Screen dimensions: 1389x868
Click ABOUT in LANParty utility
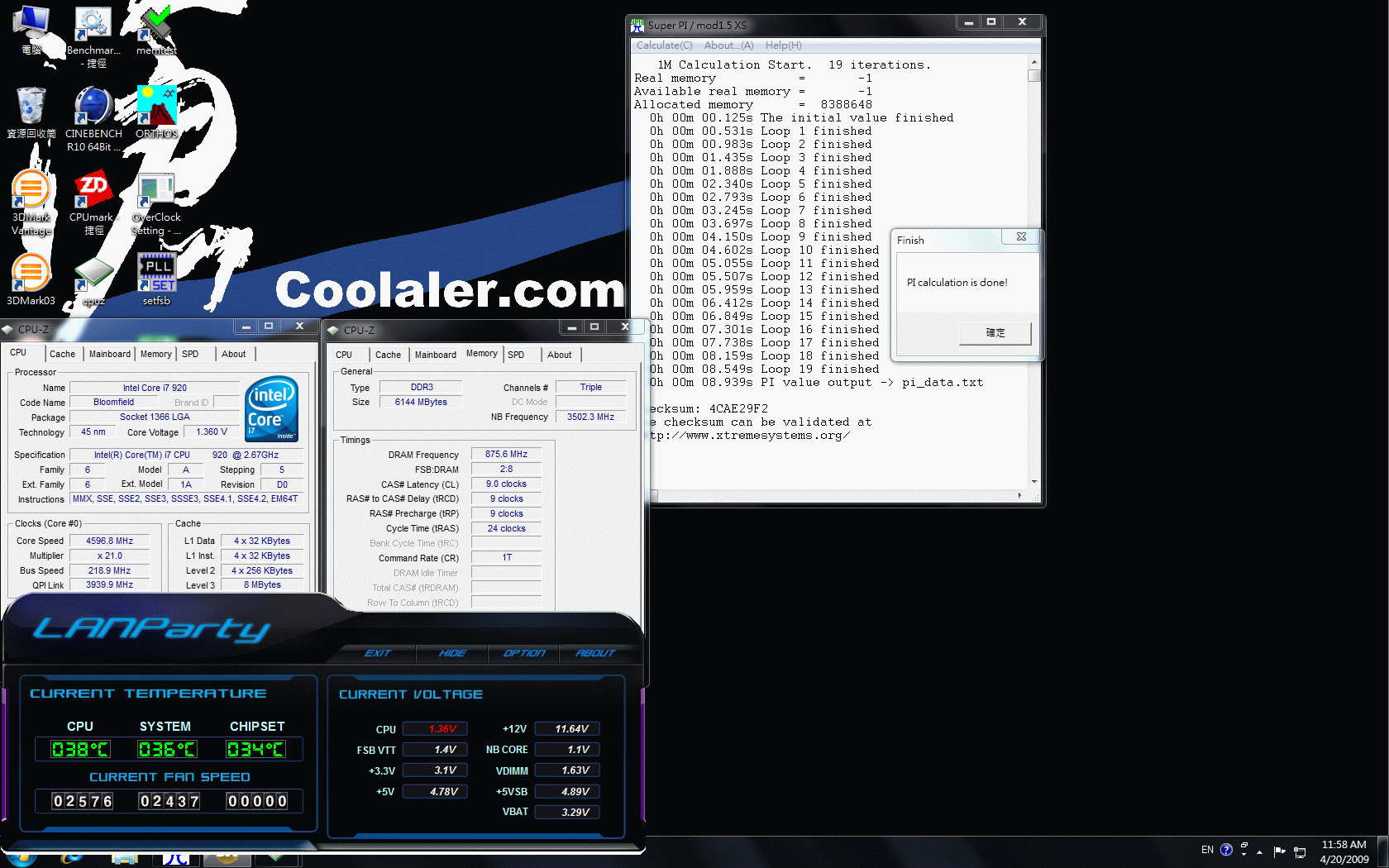595,653
